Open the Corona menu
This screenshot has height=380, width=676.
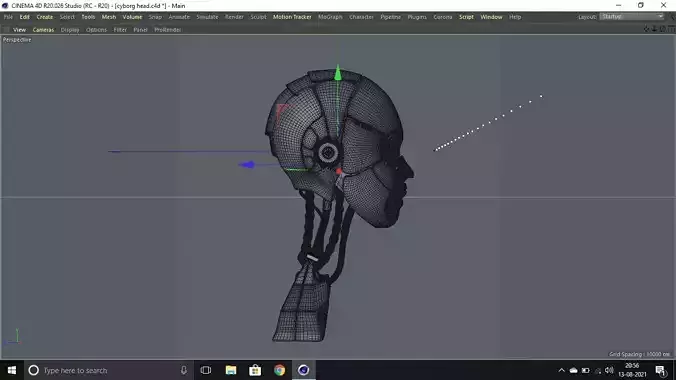click(x=443, y=17)
